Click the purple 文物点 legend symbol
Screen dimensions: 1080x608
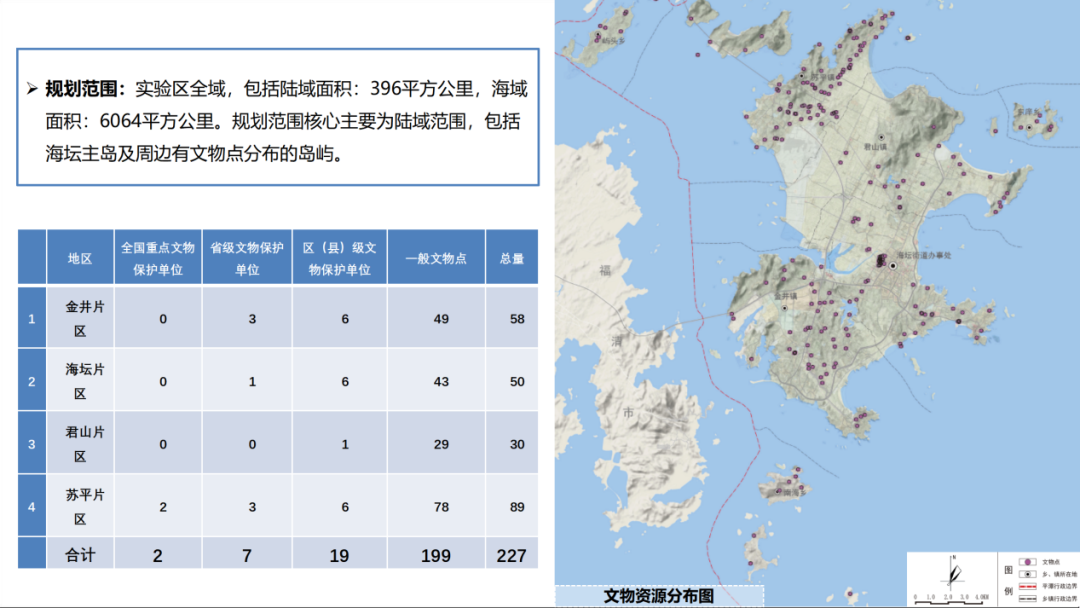pyautogui.click(x=1028, y=562)
